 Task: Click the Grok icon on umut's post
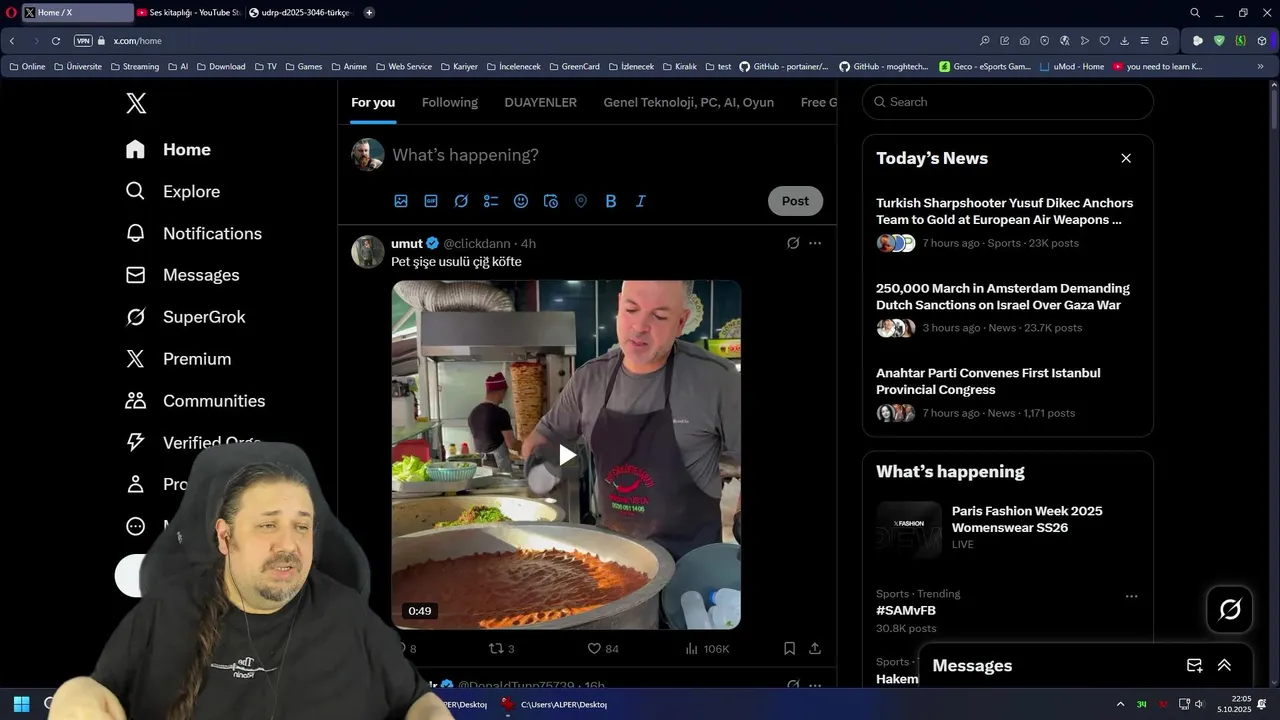tap(793, 243)
